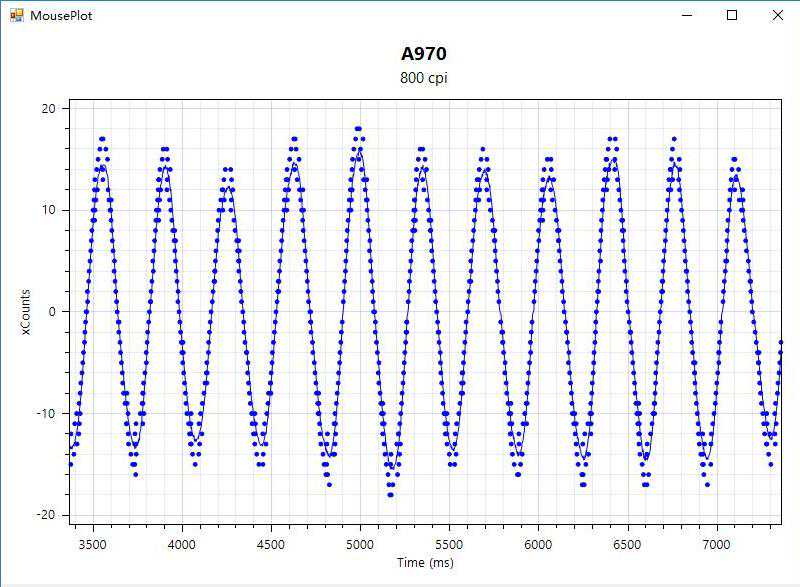Click the 5500 tick on time axis
800x587 pixels.
(x=449, y=544)
